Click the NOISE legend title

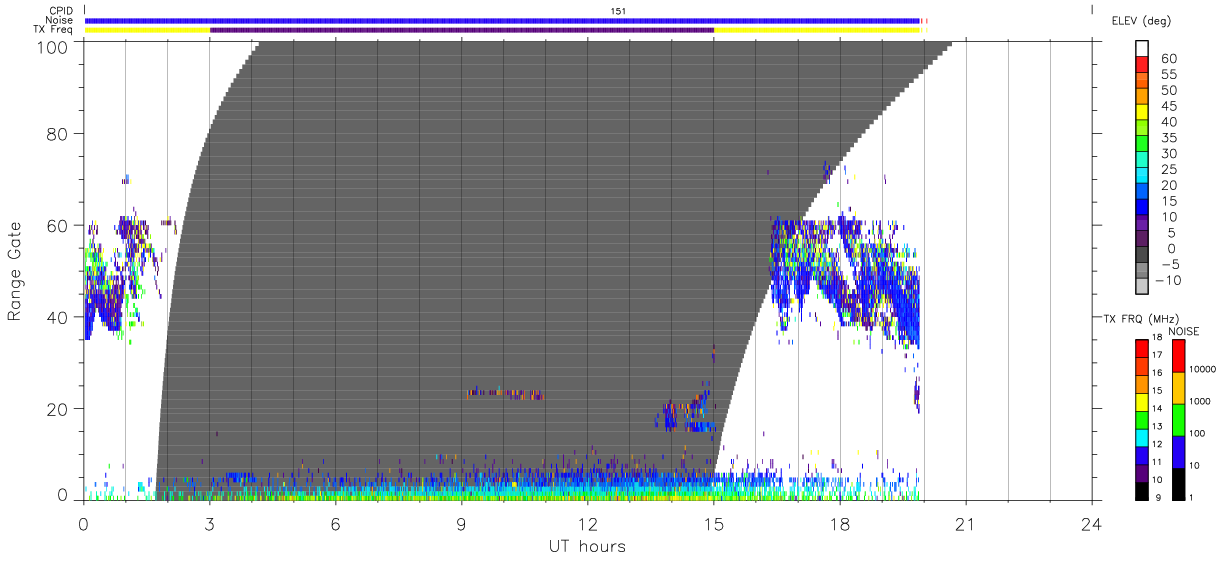pyautogui.click(x=1184, y=331)
